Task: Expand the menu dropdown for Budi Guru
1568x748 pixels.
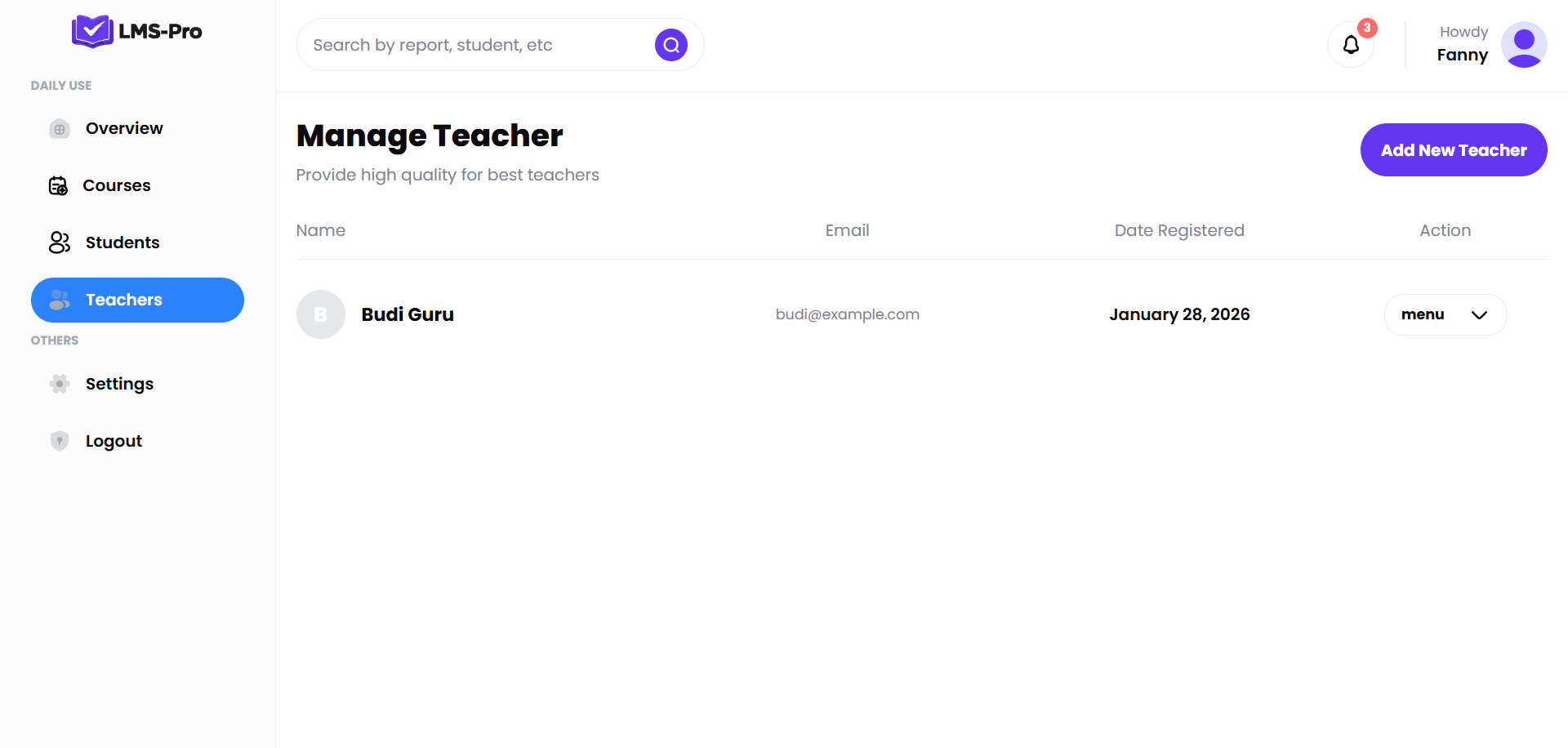Action: (1445, 314)
